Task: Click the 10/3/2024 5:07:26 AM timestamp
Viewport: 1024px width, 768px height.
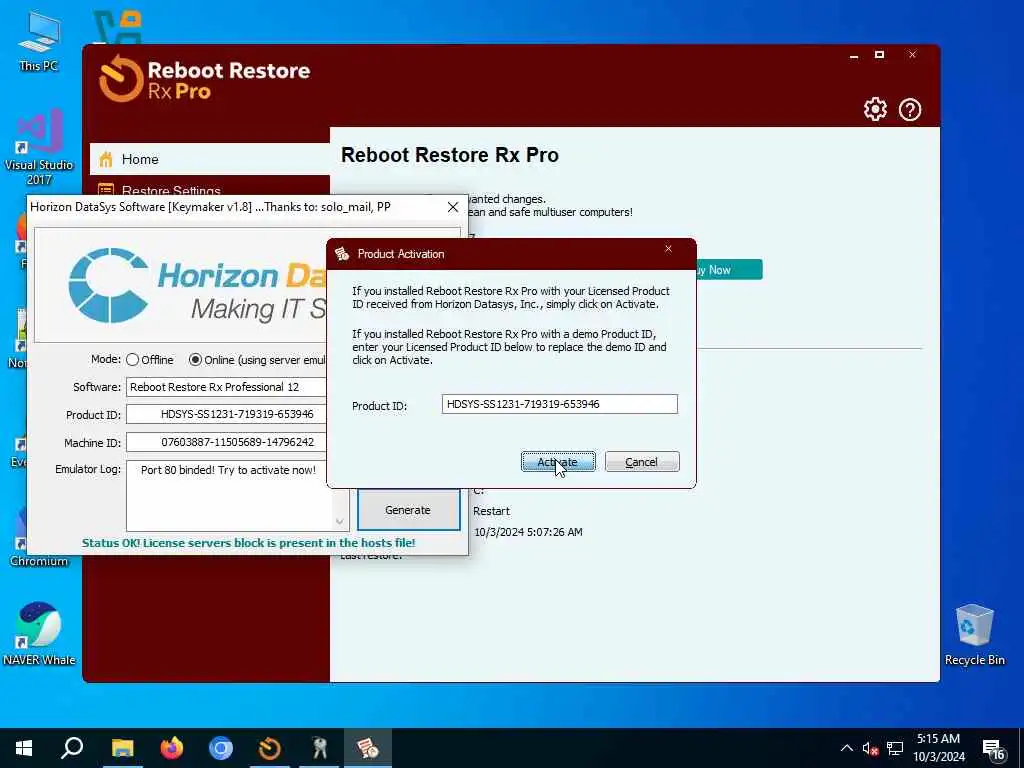Action: [528, 532]
